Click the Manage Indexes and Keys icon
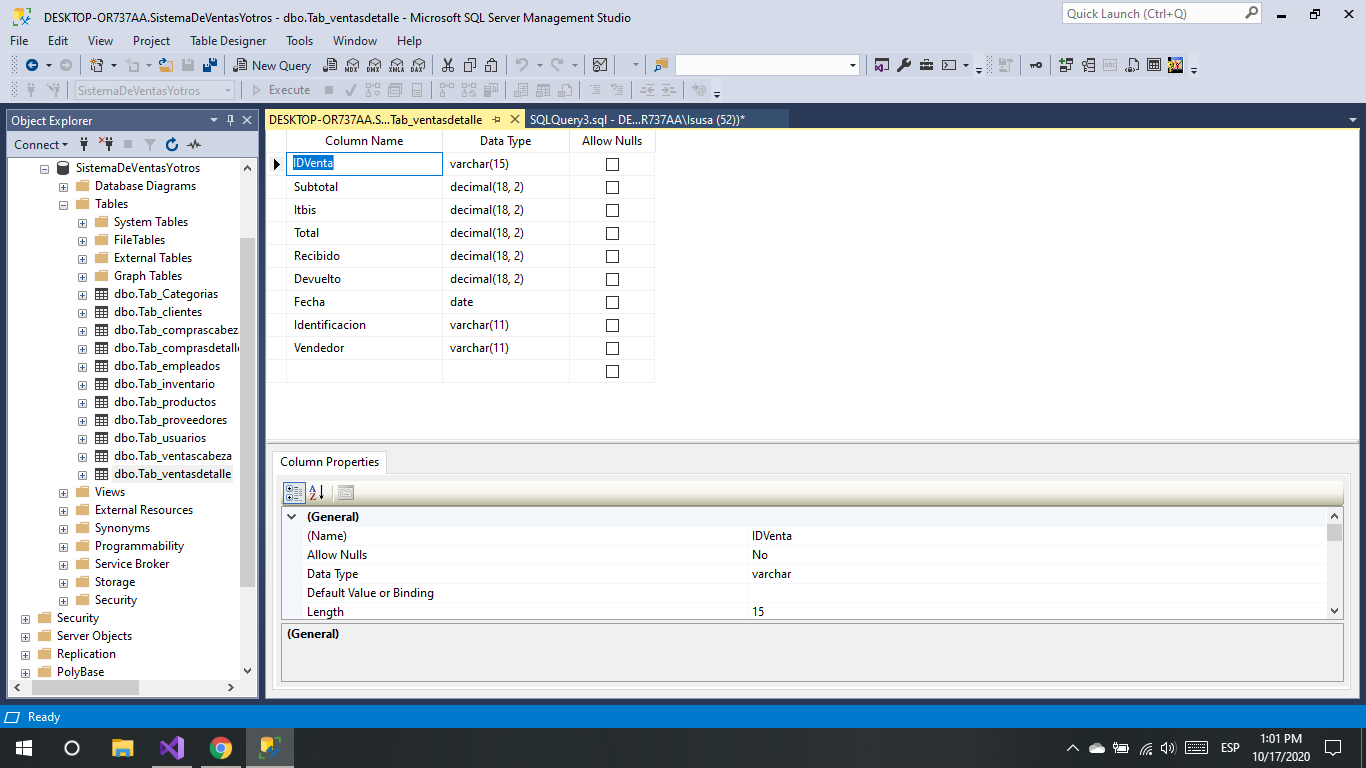Screen dimensions: 1366x768 pyautogui.click(x=1088, y=65)
